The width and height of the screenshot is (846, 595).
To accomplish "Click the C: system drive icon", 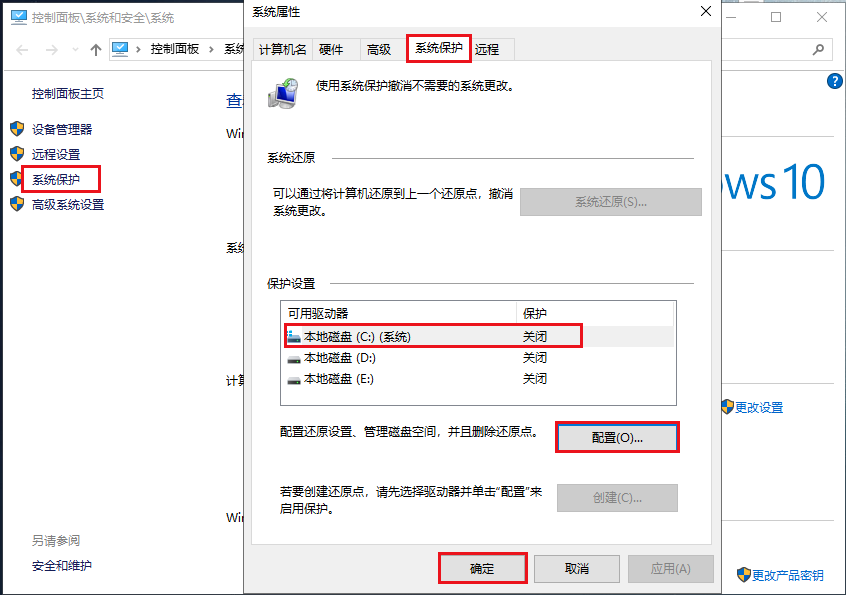I will [x=294, y=337].
